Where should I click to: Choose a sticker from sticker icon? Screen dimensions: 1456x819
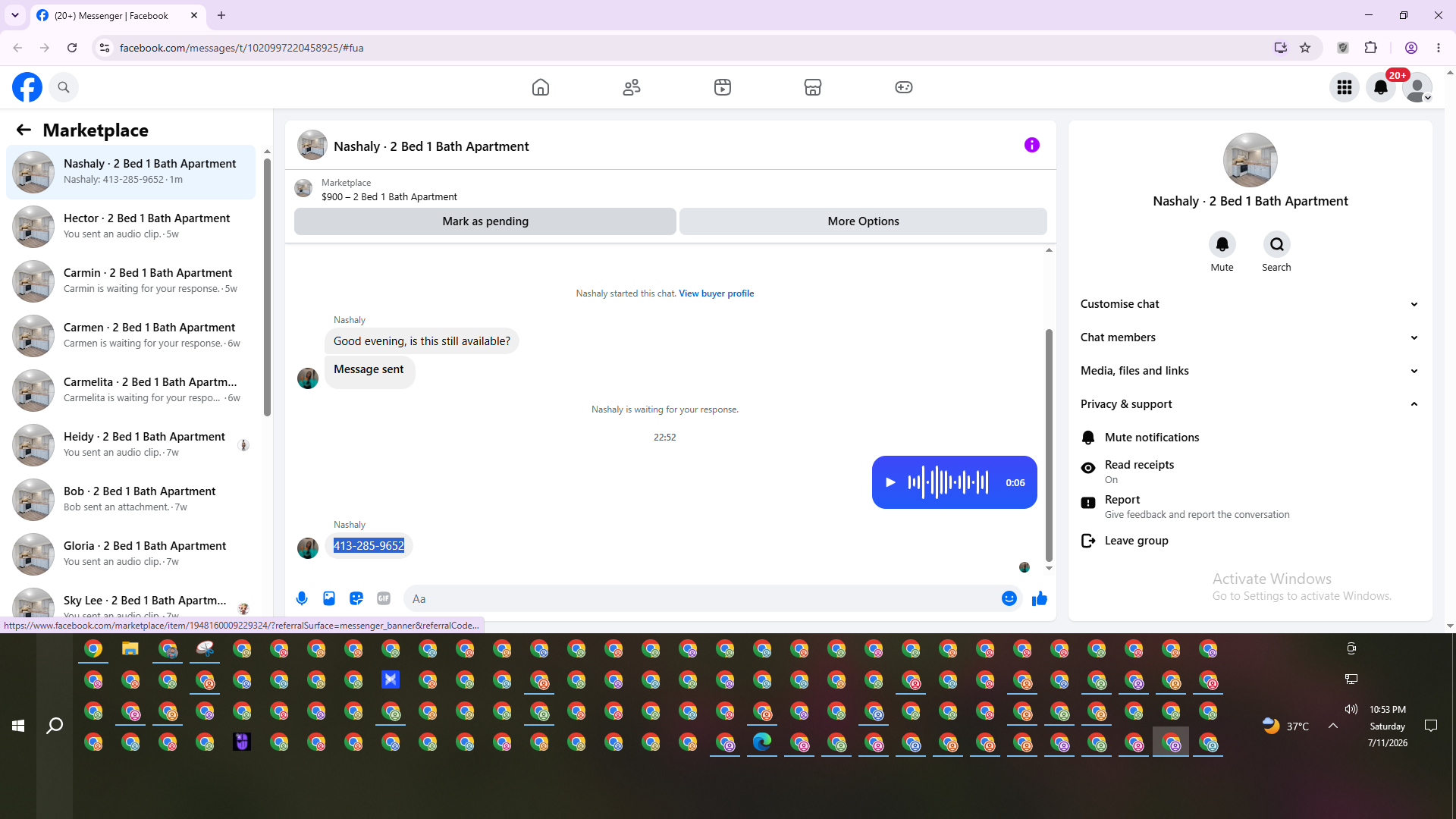click(356, 598)
